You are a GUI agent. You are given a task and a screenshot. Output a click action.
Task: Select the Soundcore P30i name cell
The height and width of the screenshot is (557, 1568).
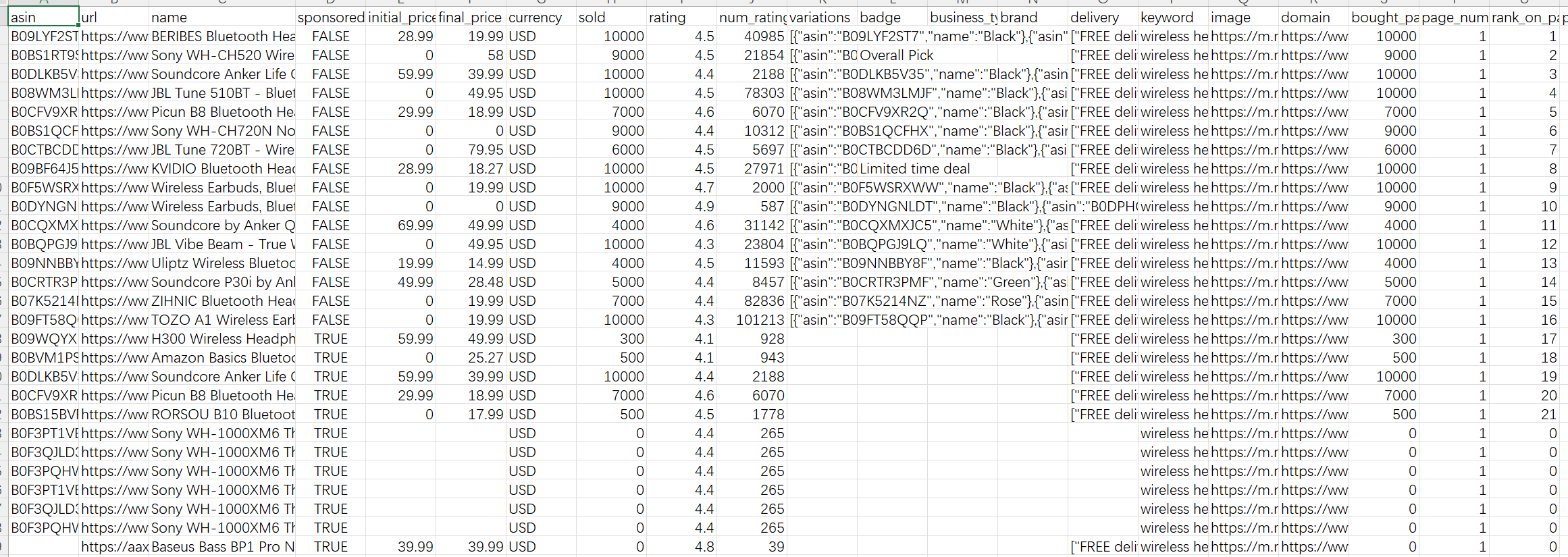click(222, 282)
